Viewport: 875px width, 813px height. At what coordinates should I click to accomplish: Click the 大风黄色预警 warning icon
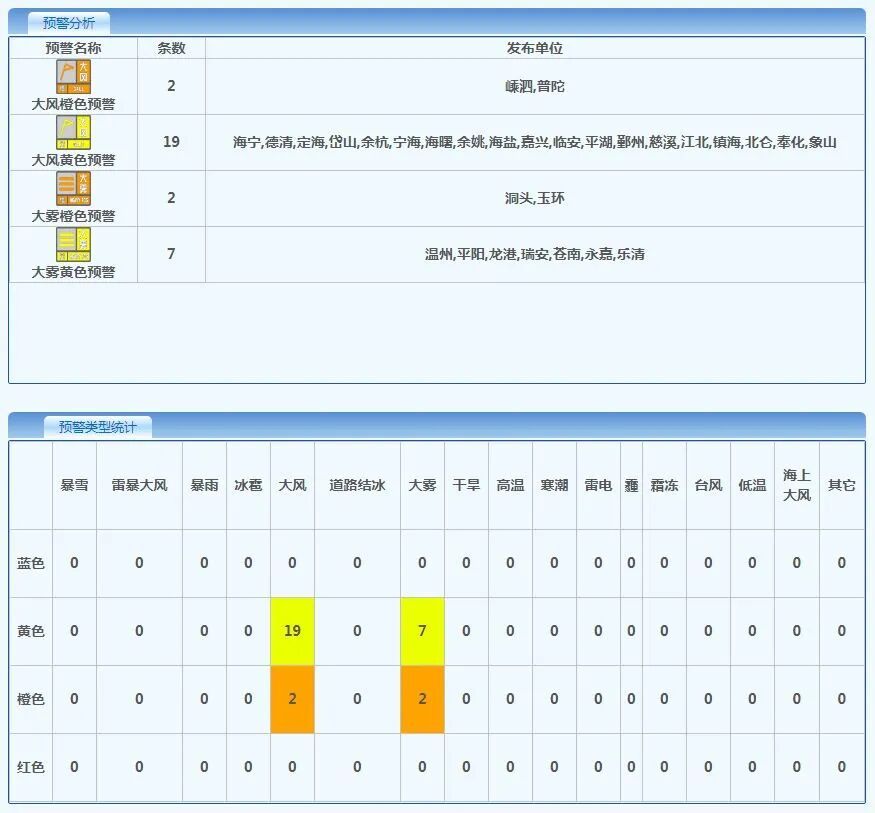coord(73,133)
